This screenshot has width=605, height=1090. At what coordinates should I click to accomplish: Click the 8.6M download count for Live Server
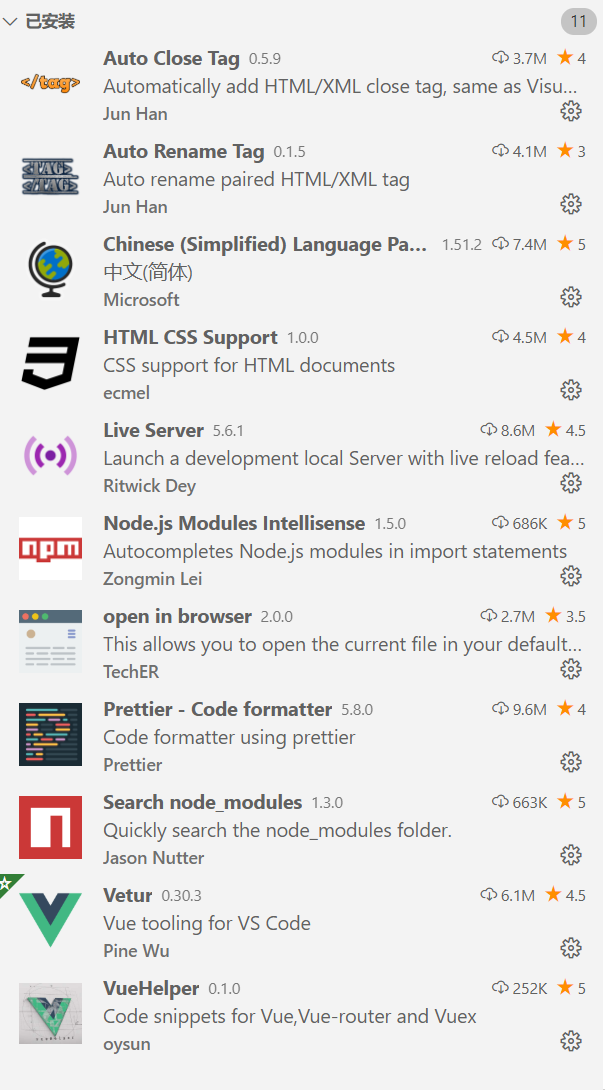[517, 431]
